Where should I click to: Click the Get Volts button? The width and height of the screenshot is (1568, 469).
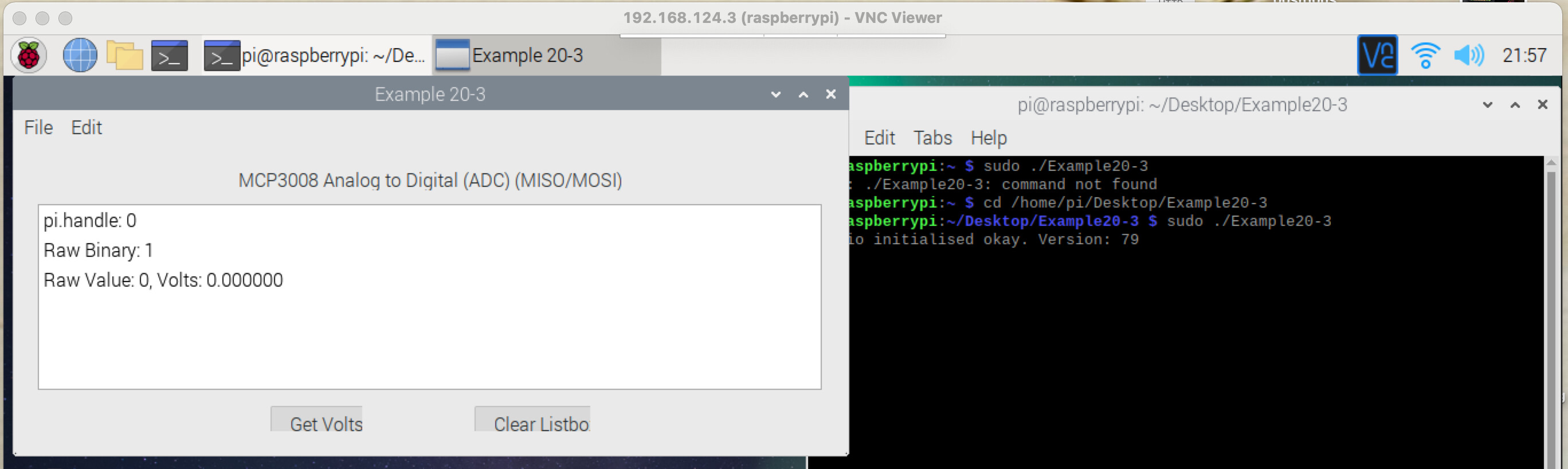[316, 420]
